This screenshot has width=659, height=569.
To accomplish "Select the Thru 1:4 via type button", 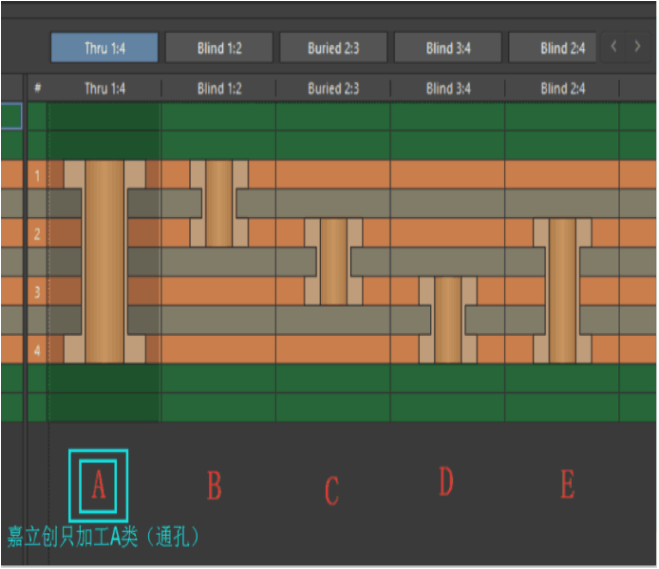I will pos(104,48).
